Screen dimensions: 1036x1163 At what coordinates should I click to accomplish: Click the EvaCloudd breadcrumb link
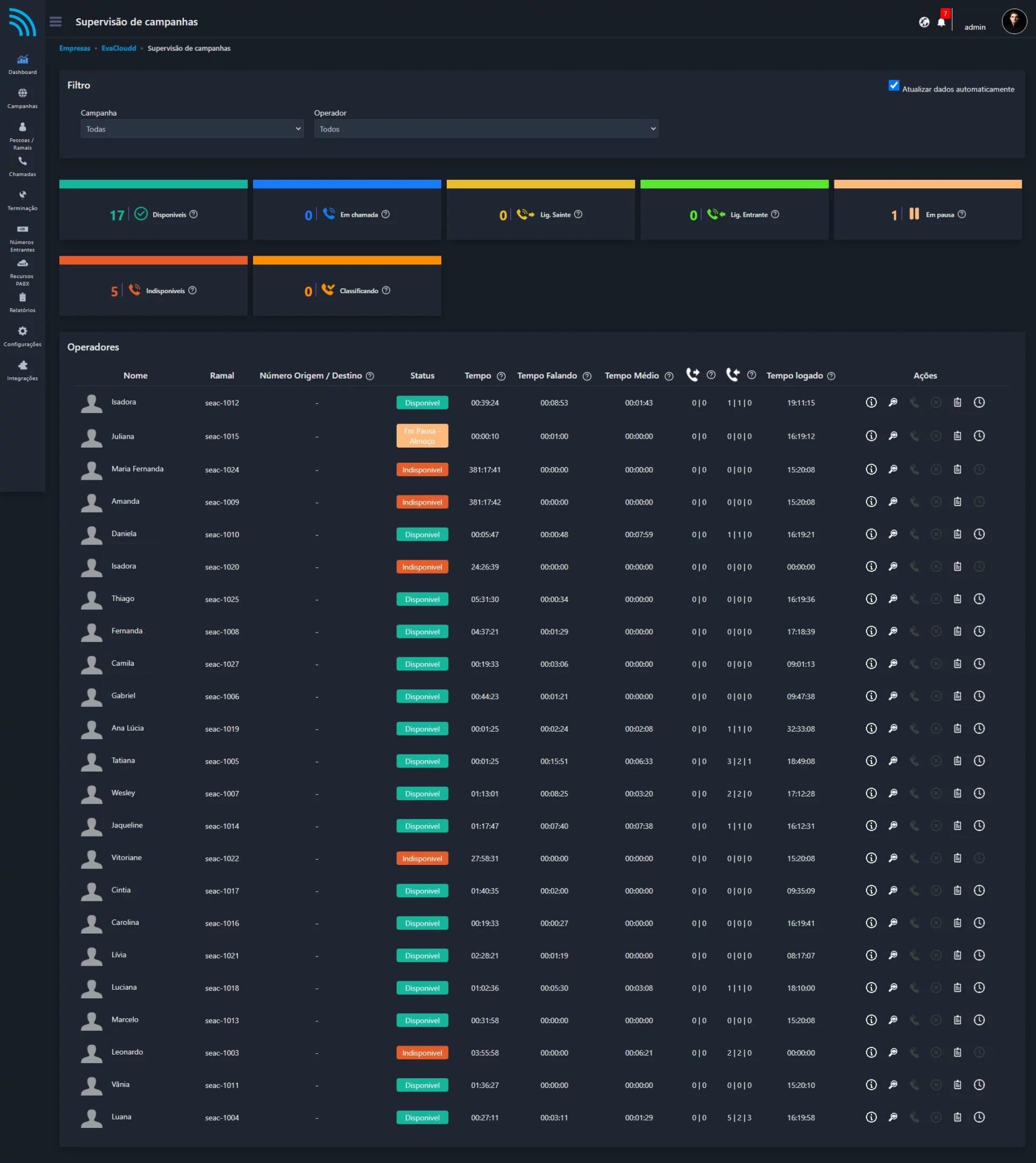pyautogui.click(x=119, y=48)
